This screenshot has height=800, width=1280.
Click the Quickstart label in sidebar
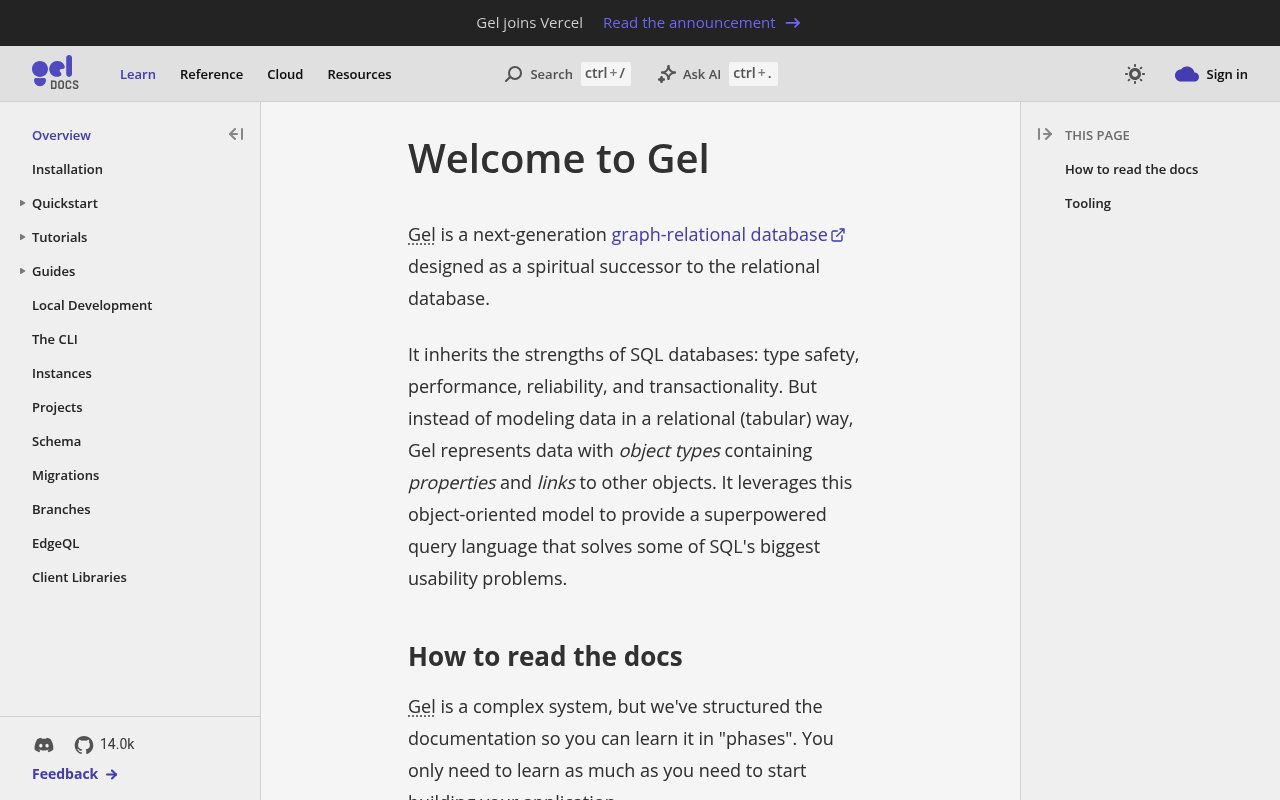click(x=65, y=203)
